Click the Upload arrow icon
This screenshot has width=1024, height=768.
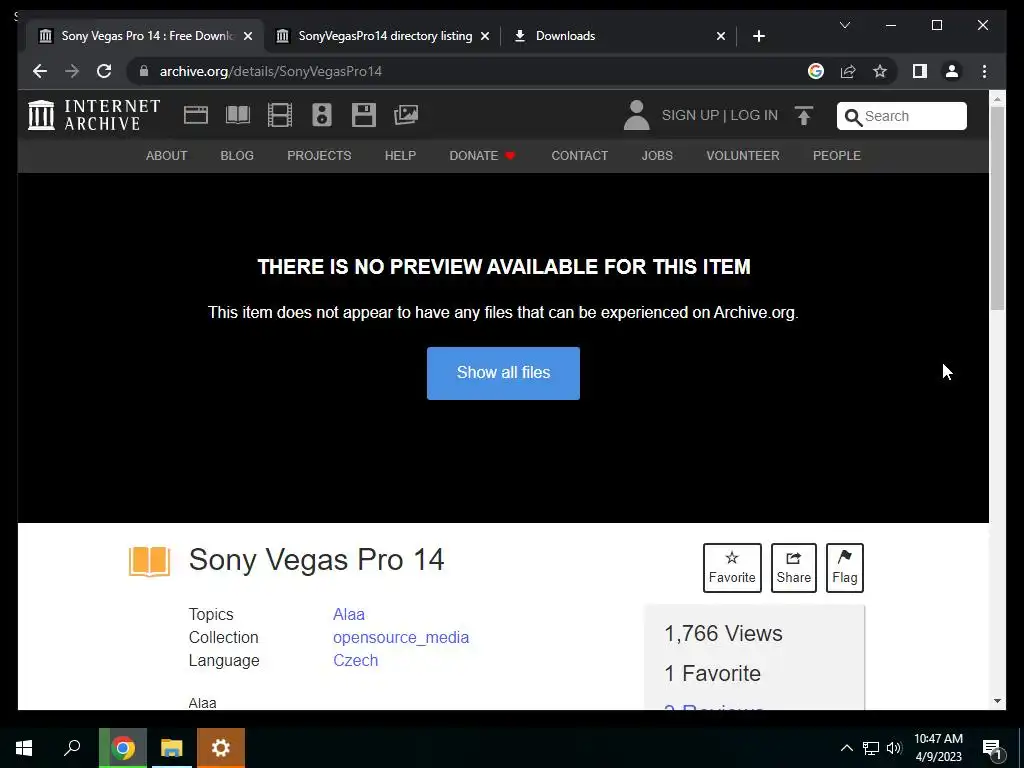tap(804, 116)
